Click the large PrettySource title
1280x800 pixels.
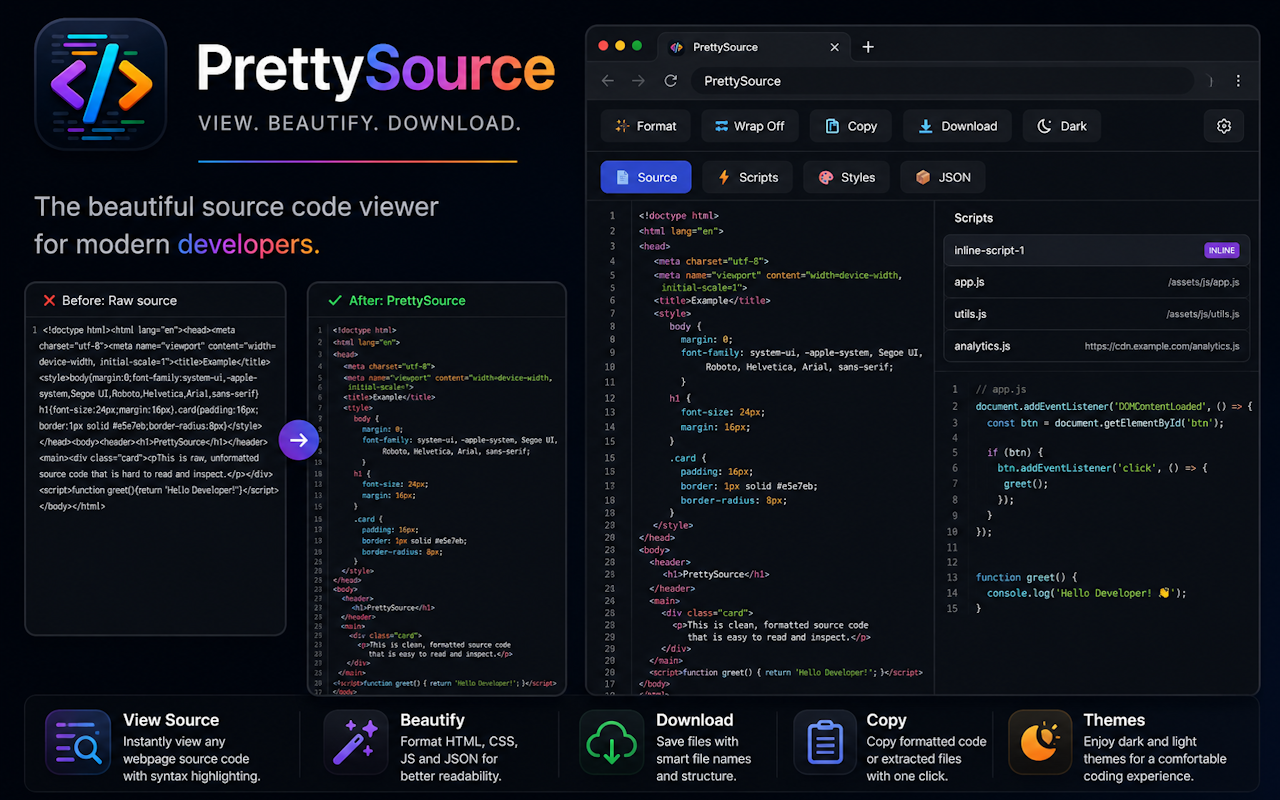tap(376, 69)
